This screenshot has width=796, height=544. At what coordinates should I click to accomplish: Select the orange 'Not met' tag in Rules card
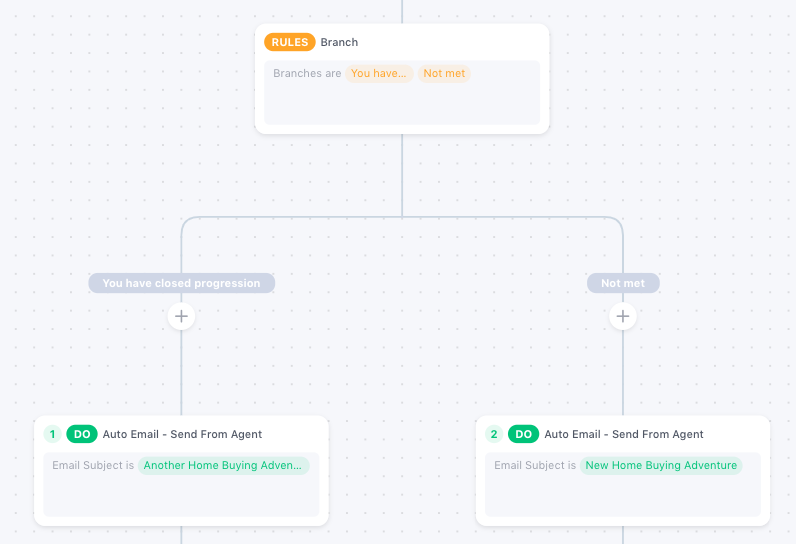tap(444, 73)
